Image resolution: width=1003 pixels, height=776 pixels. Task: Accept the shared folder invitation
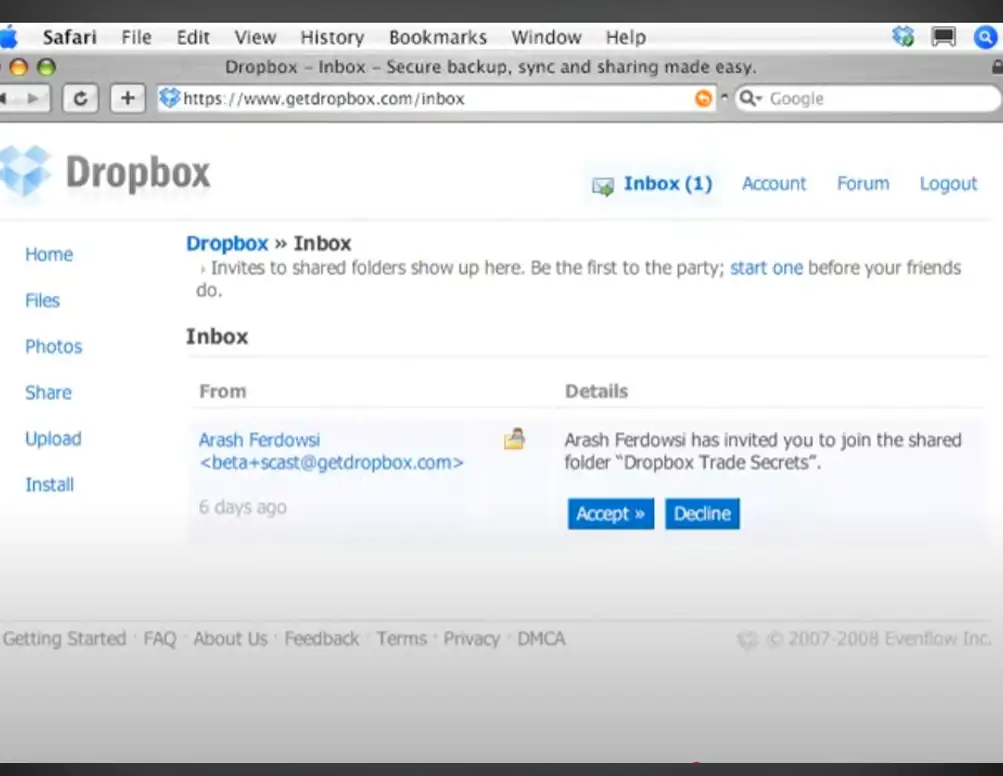click(611, 514)
